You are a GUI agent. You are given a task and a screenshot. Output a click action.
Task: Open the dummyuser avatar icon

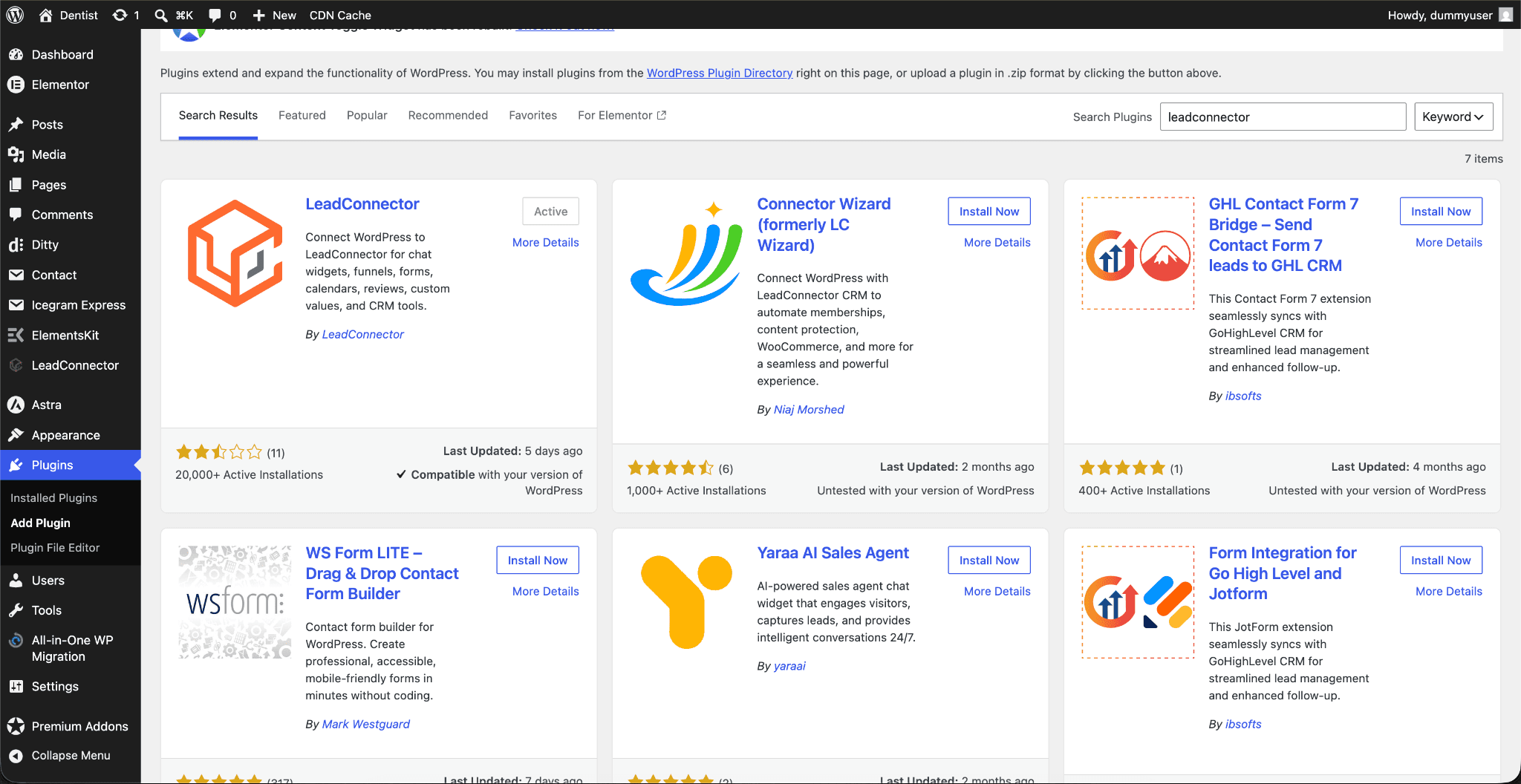[x=1505, y=15]
